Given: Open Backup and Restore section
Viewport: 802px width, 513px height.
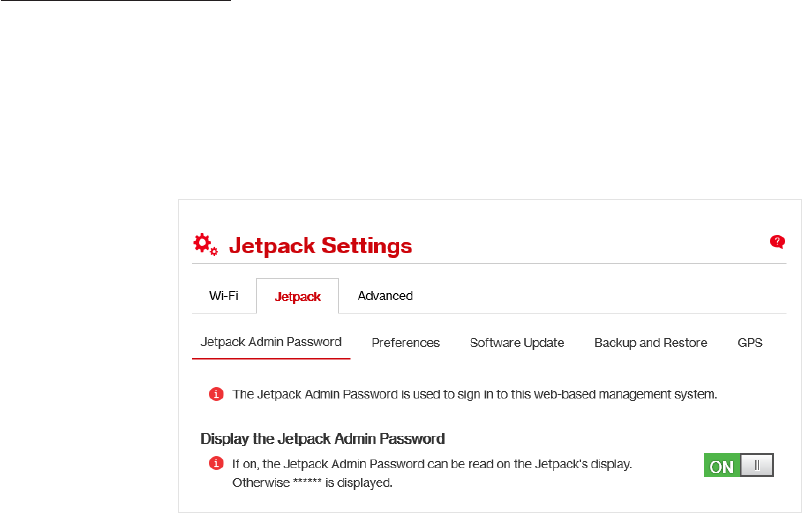Looking at the screenshot, I should pos(651,343).
